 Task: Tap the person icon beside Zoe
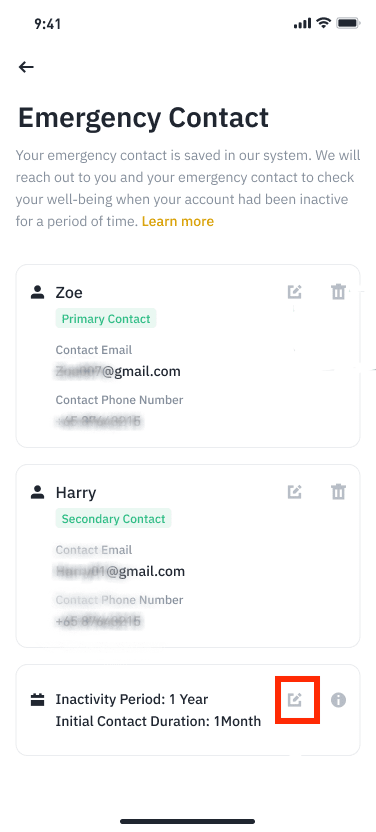pos(37,292)
